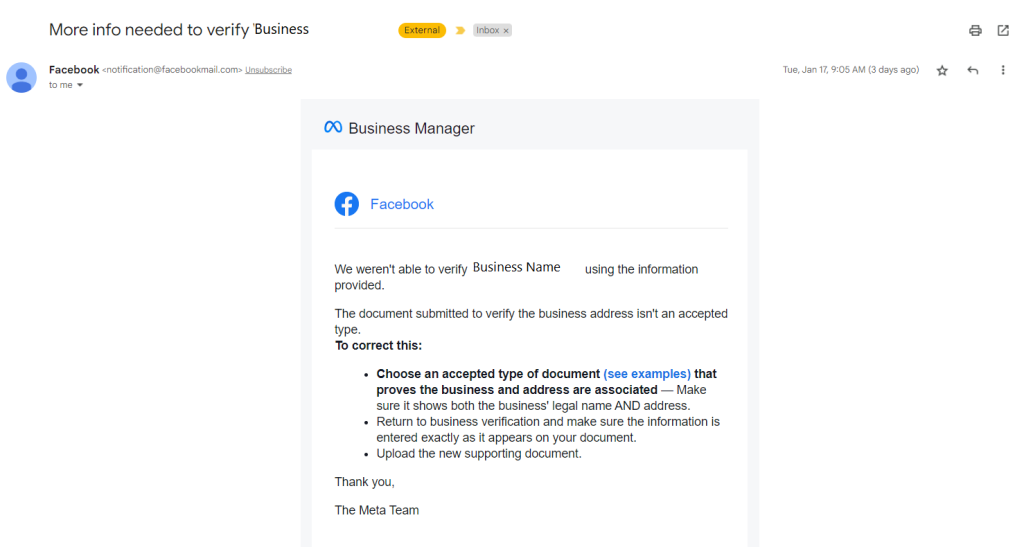Click the Unsubscribe link

click(x=268, y=70)
